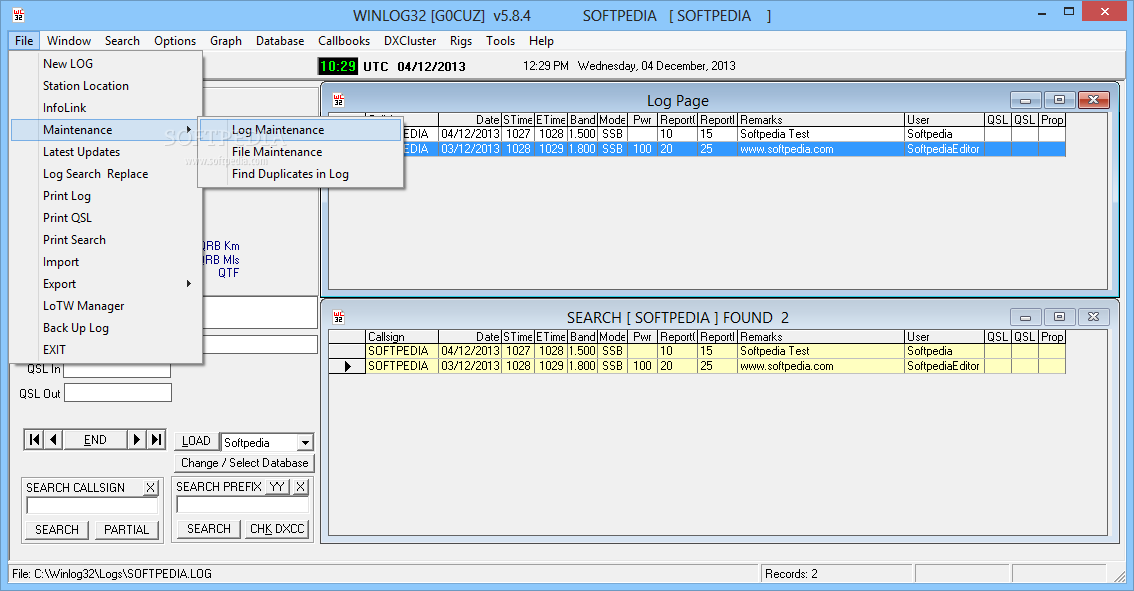The width and height of the screenshot is (1134, 591).
Task: Open the Graph menu
Action: (x=226, y=41)
